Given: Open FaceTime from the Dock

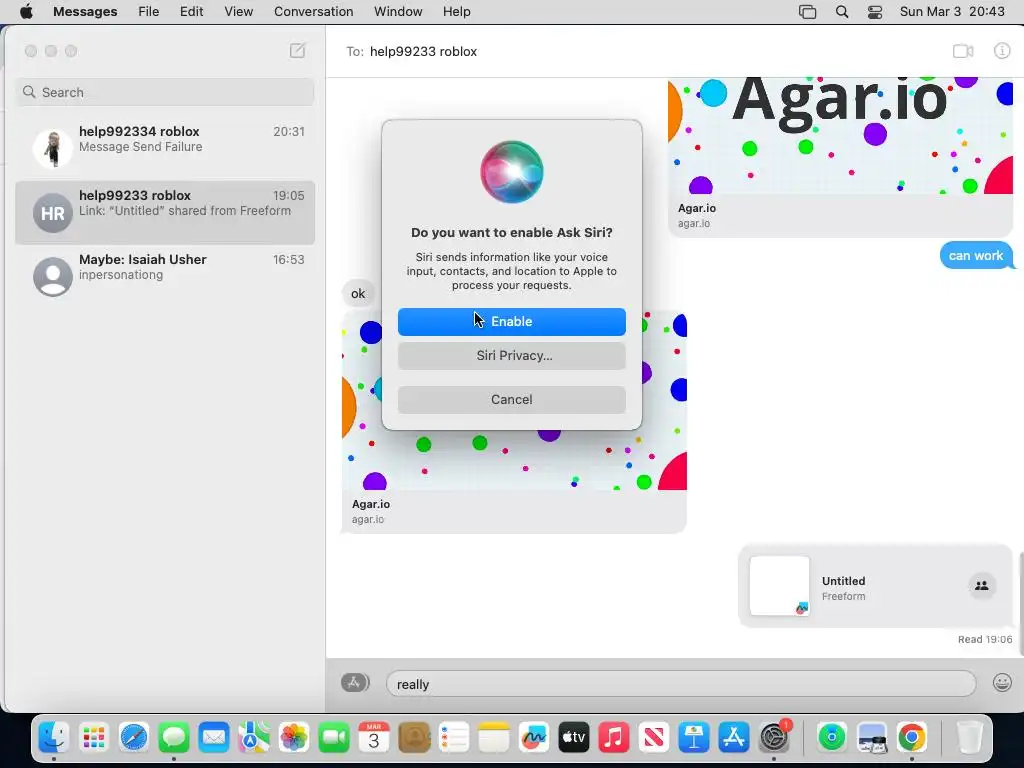Looking at the screenshot, I should (334, 738).
